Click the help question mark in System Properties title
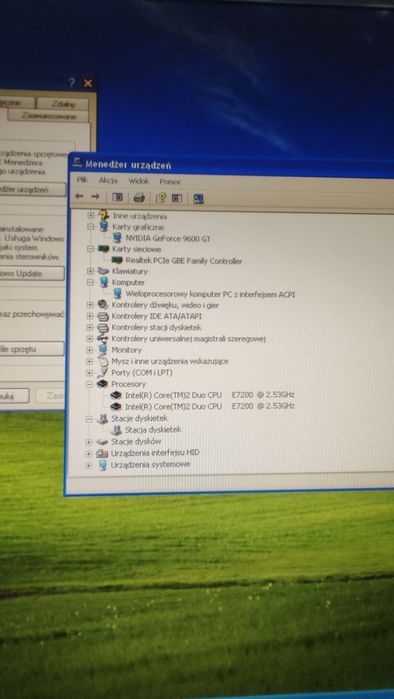 pyautogui.click(x=72, y=83)
